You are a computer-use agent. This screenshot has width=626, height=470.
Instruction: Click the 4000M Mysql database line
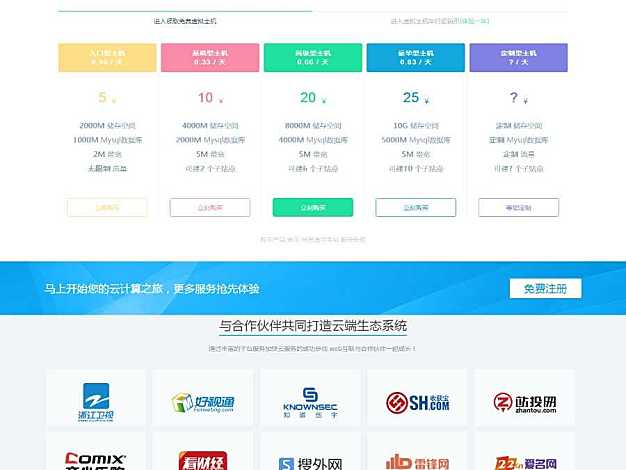(x=313, y=140)
